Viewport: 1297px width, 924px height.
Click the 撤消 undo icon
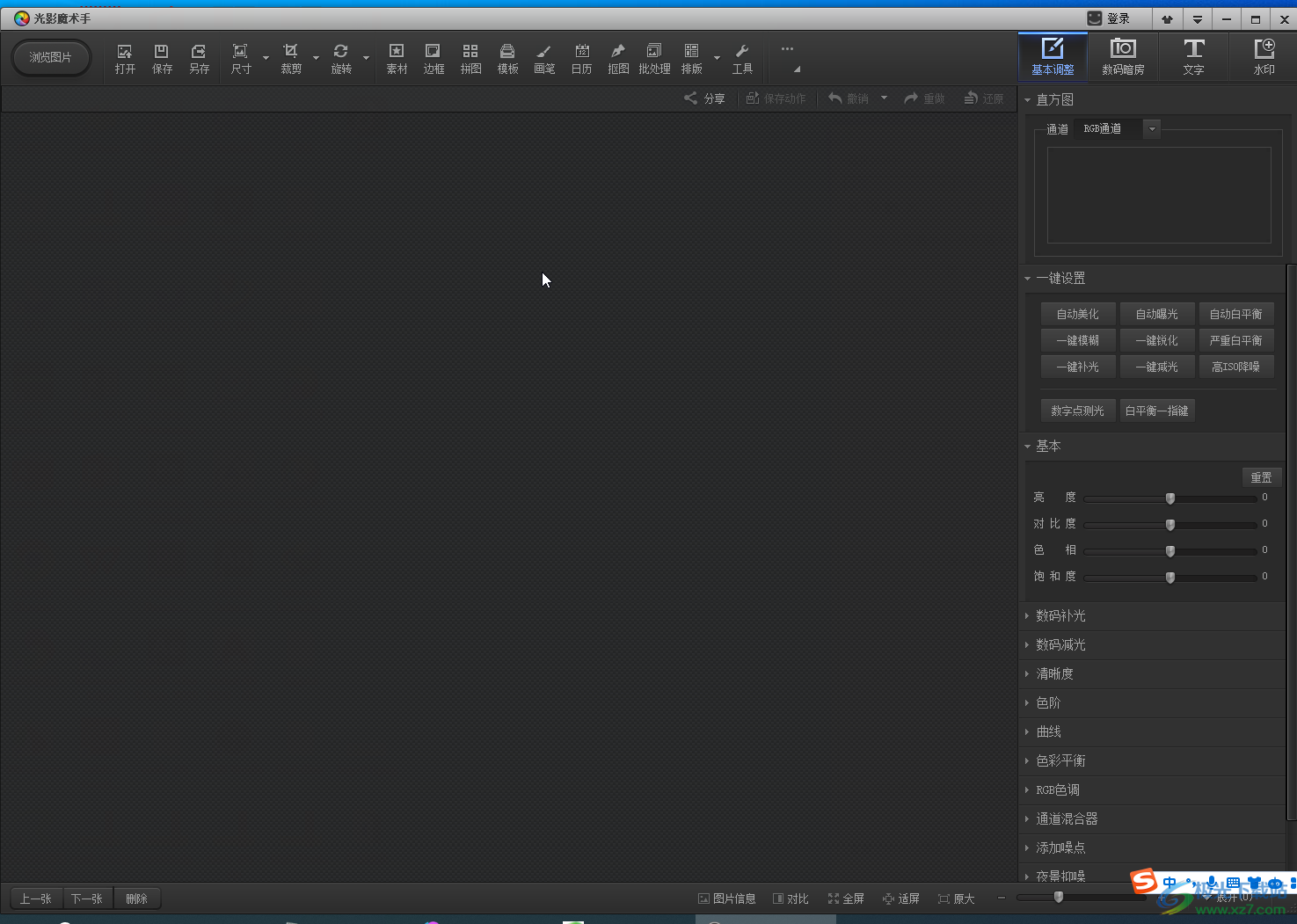click(x=849, y=98)
